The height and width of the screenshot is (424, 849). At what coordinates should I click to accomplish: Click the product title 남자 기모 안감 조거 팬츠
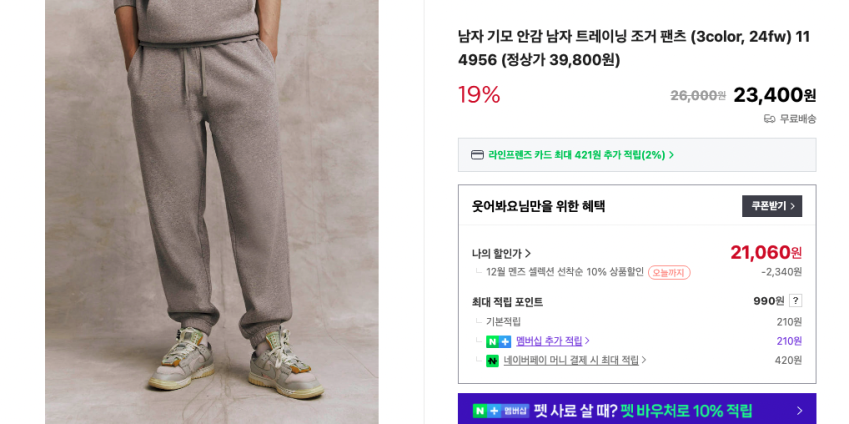[634, 48]
